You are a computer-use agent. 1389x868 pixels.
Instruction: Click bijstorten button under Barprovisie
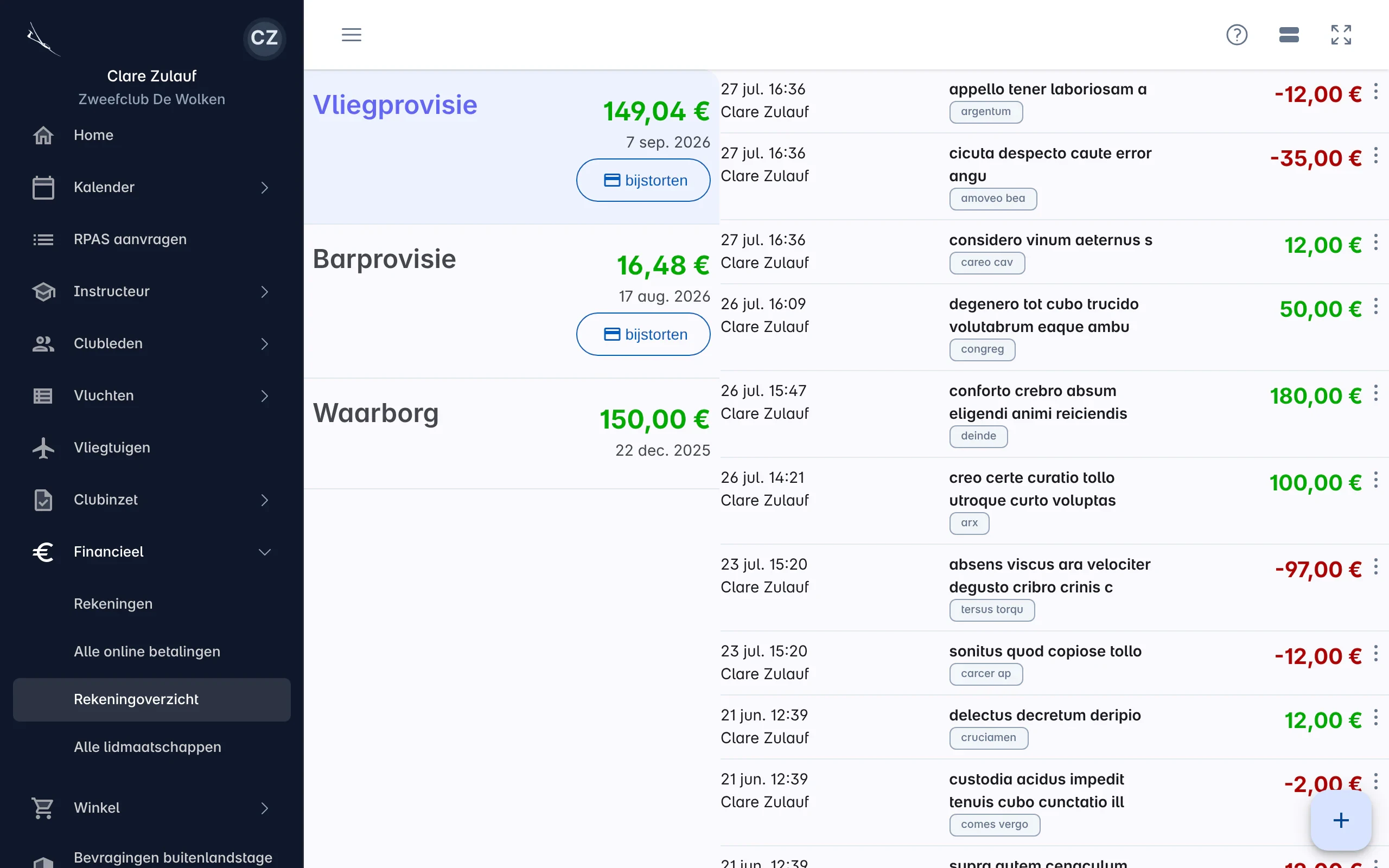[643, 334]
